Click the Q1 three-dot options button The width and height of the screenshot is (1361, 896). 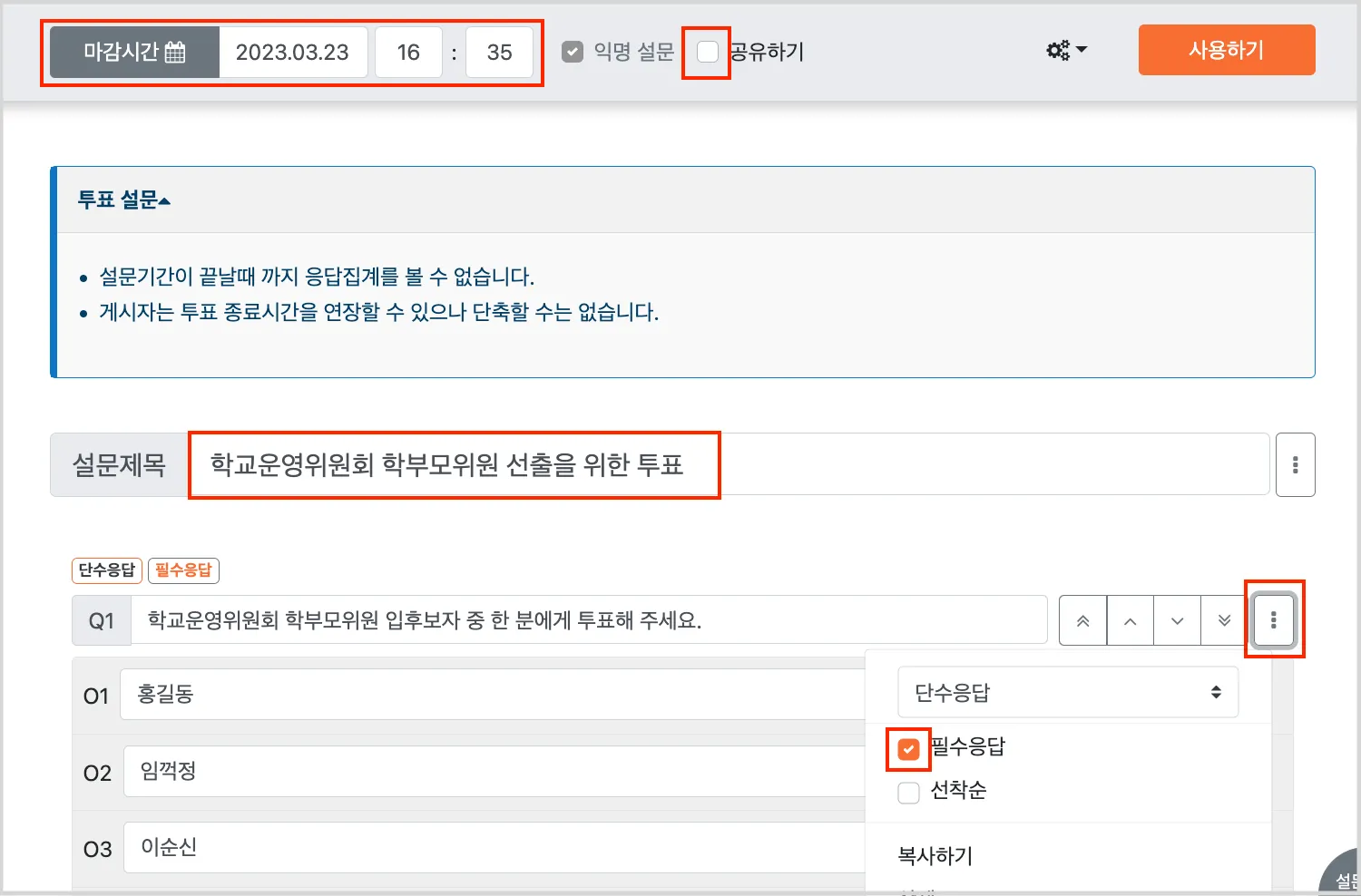(1274, 620)
